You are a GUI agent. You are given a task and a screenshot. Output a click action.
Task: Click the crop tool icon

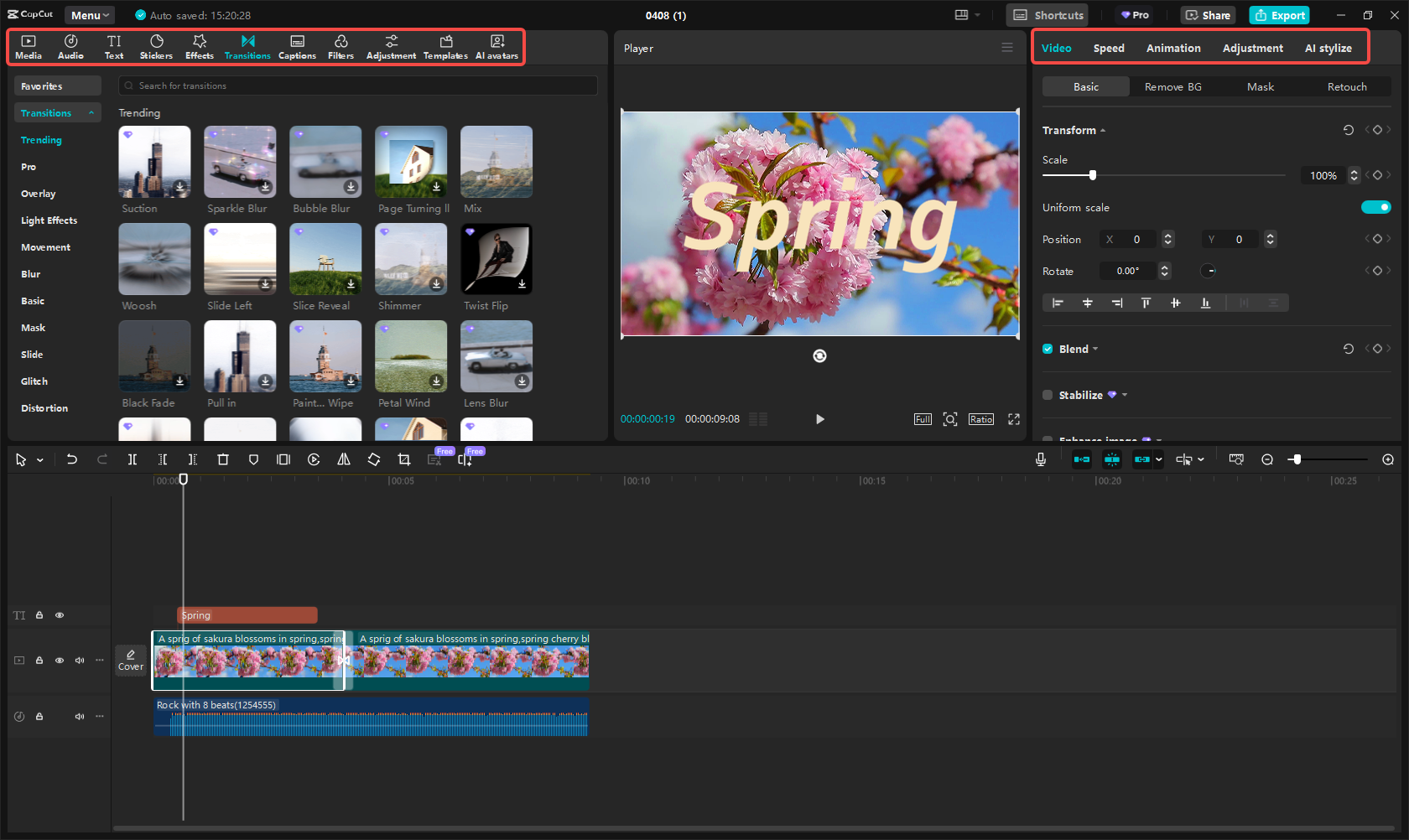(x=404, y=459)
